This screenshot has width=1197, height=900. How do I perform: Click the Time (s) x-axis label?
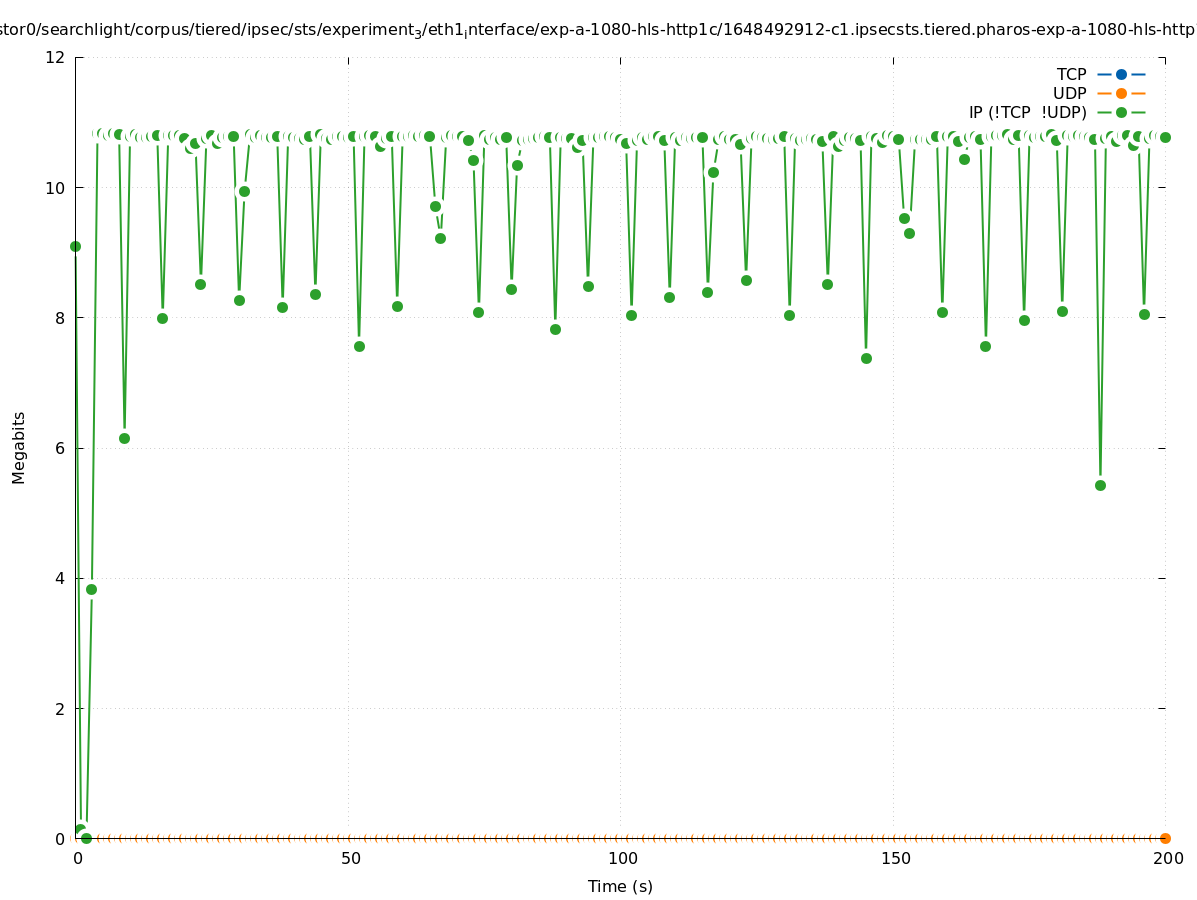(620, 886)
